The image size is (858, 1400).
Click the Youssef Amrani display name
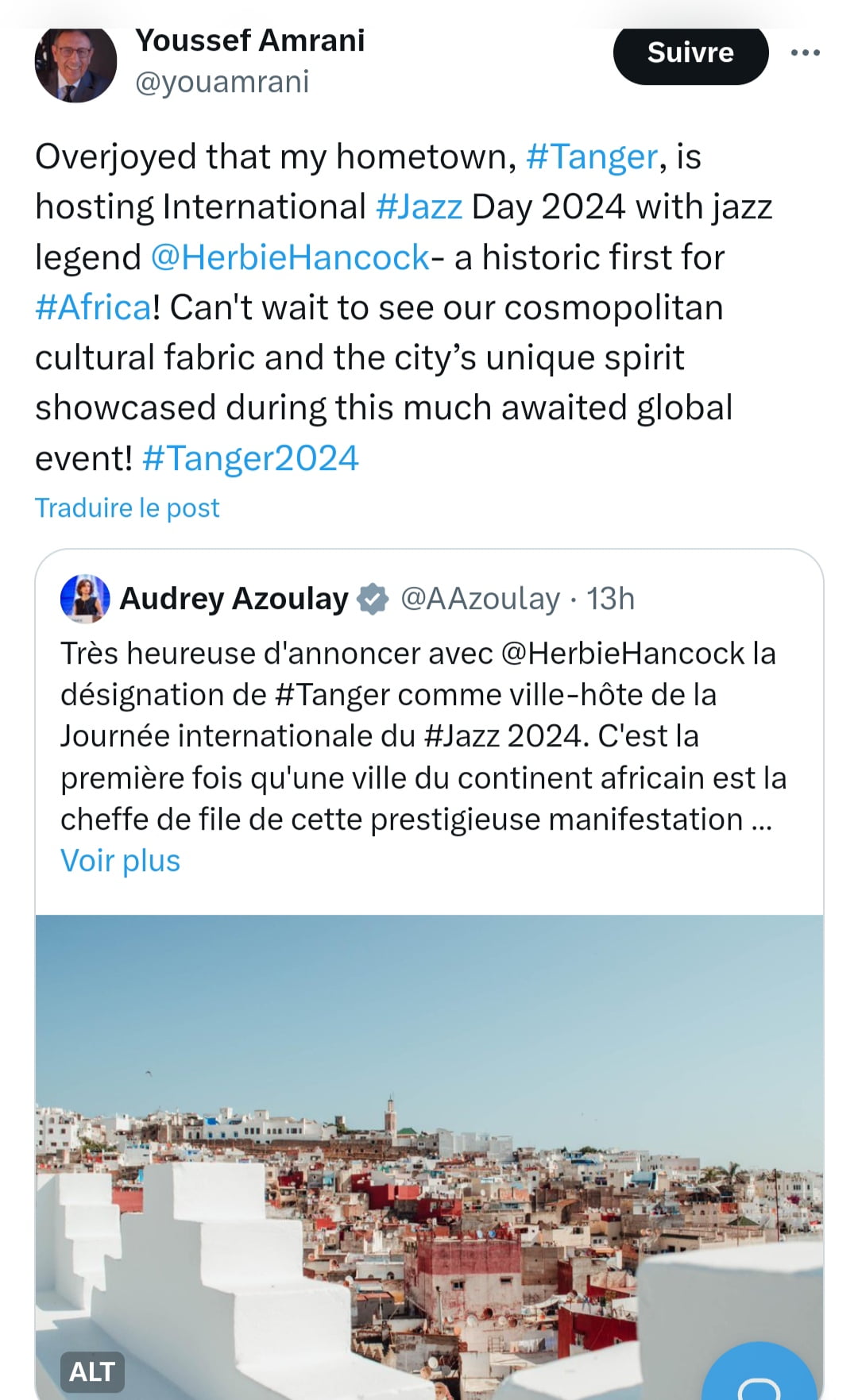pos(250,41)
